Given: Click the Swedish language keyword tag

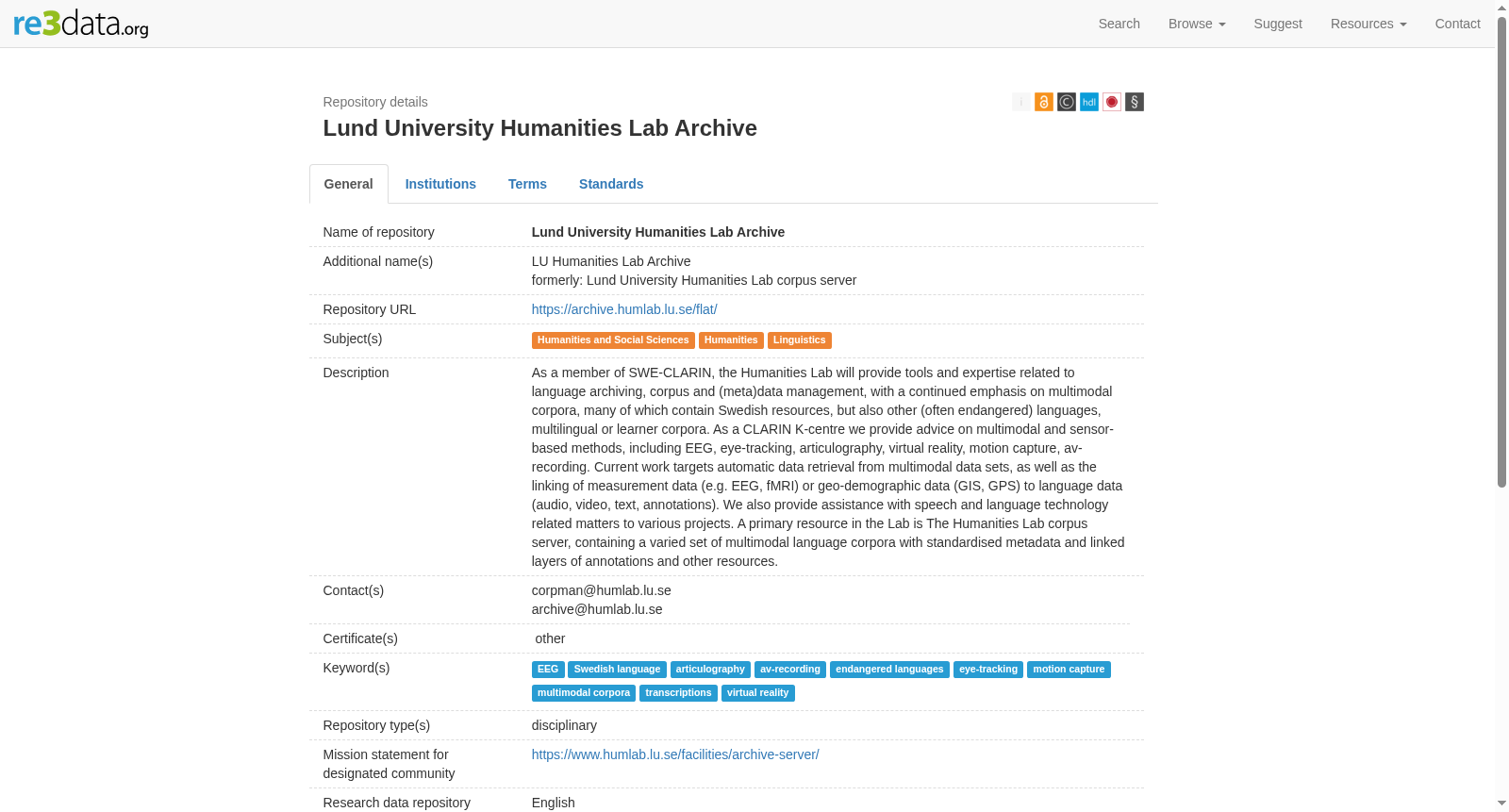Looking at the screenshot, I should (618, 670).
